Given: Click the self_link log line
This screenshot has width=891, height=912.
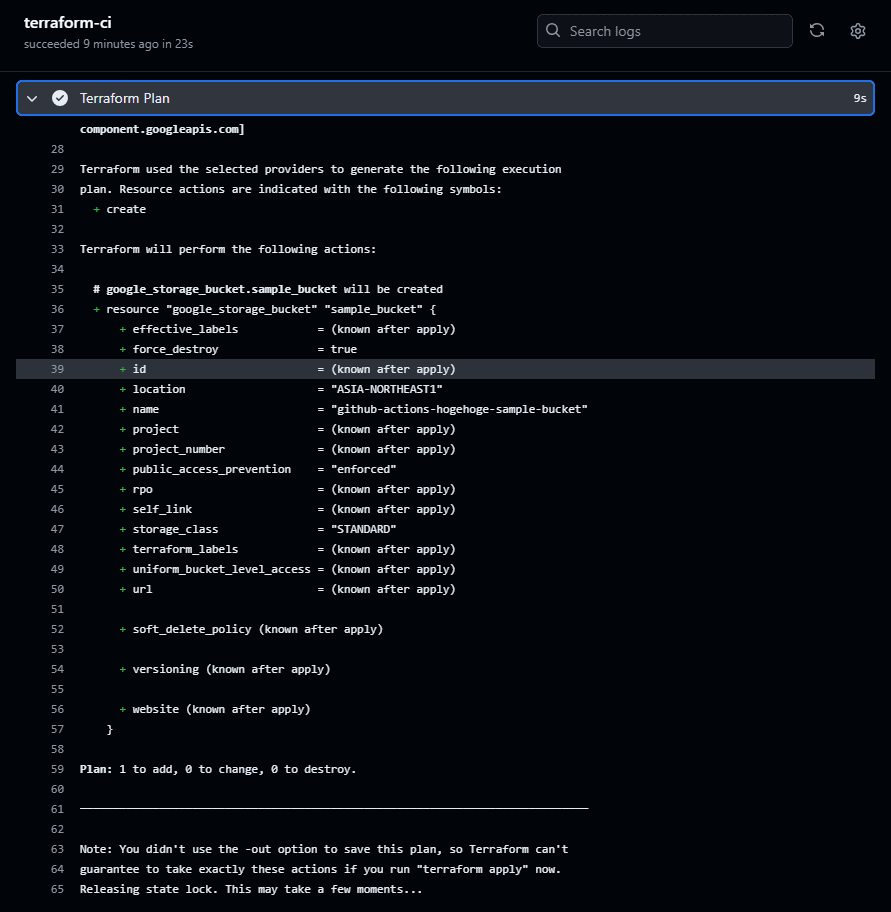Looking at the screenshot, I should [287, 510].
